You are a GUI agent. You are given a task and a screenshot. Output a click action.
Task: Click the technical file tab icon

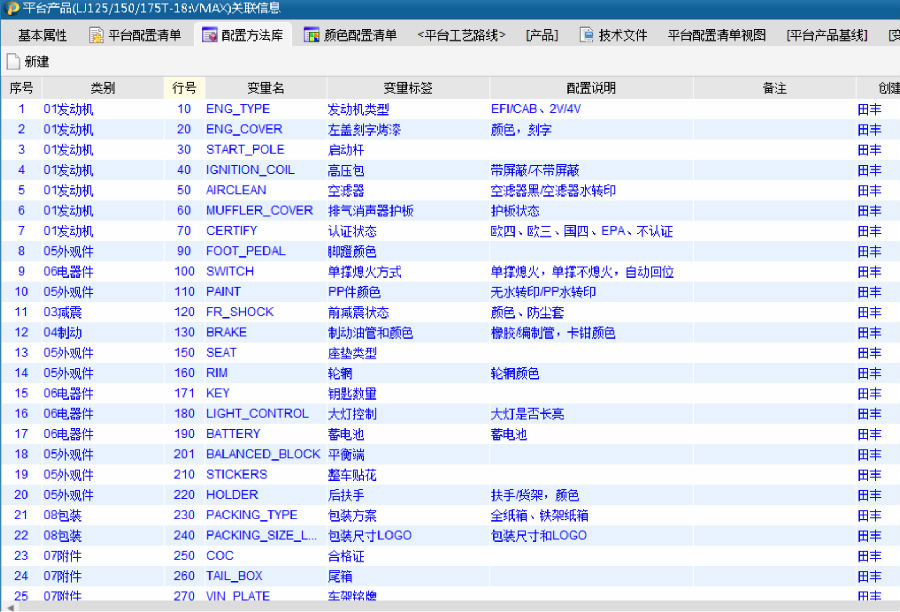pyautogui.click(x=586, y=35)
